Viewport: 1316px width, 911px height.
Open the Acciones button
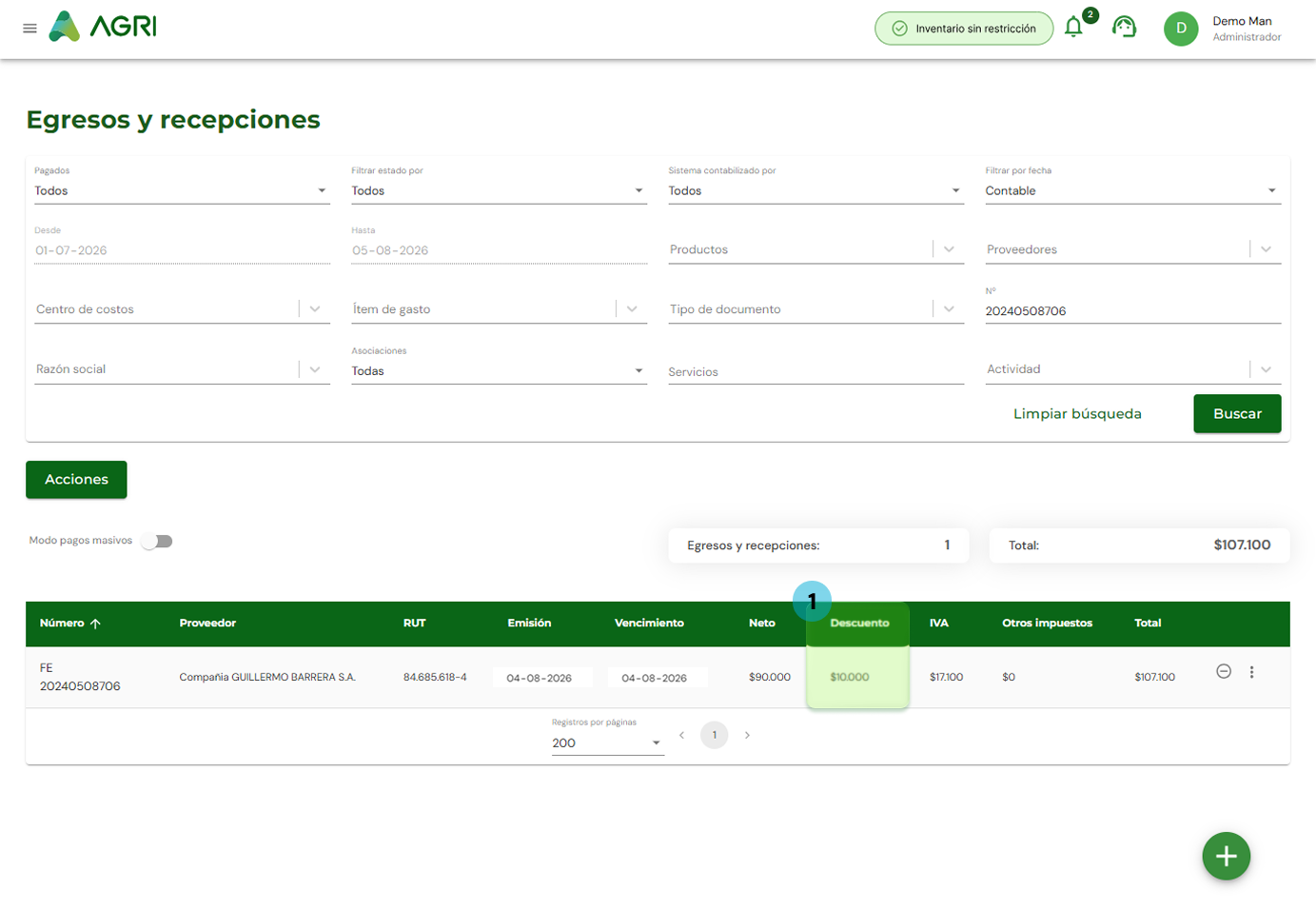click(x=76, y=480)
